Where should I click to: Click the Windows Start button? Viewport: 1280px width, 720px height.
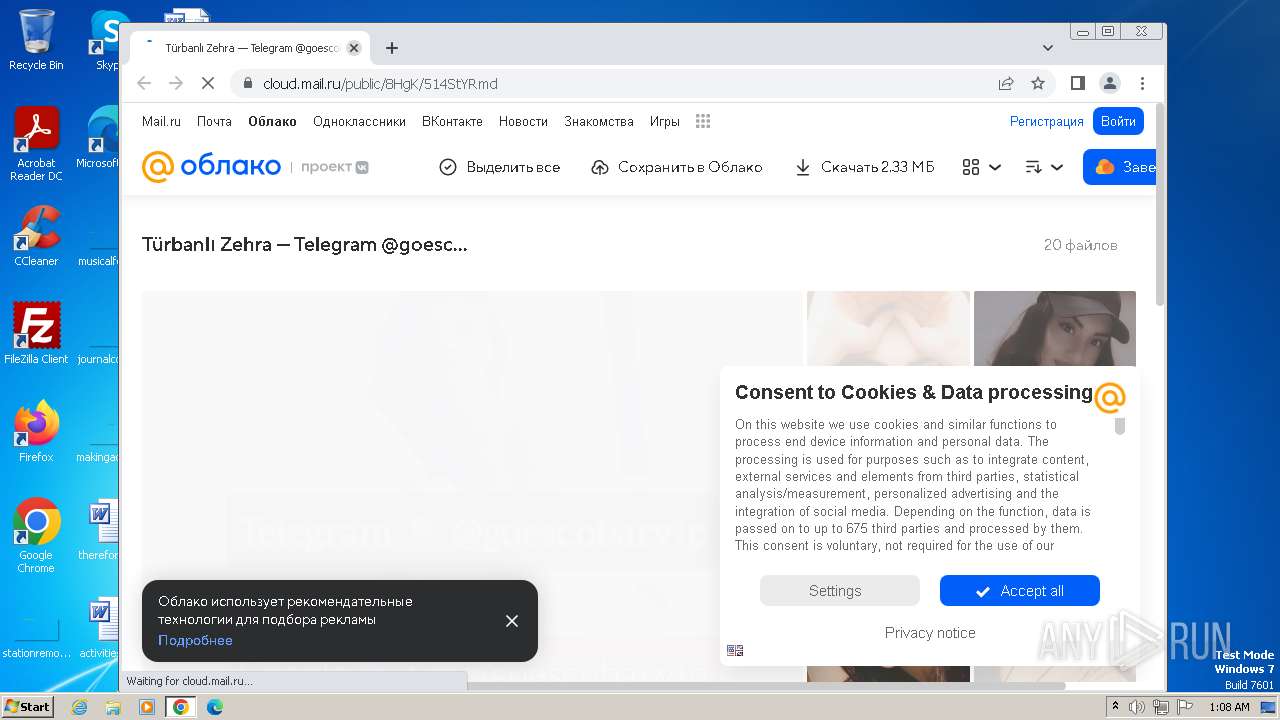point(28,707)
